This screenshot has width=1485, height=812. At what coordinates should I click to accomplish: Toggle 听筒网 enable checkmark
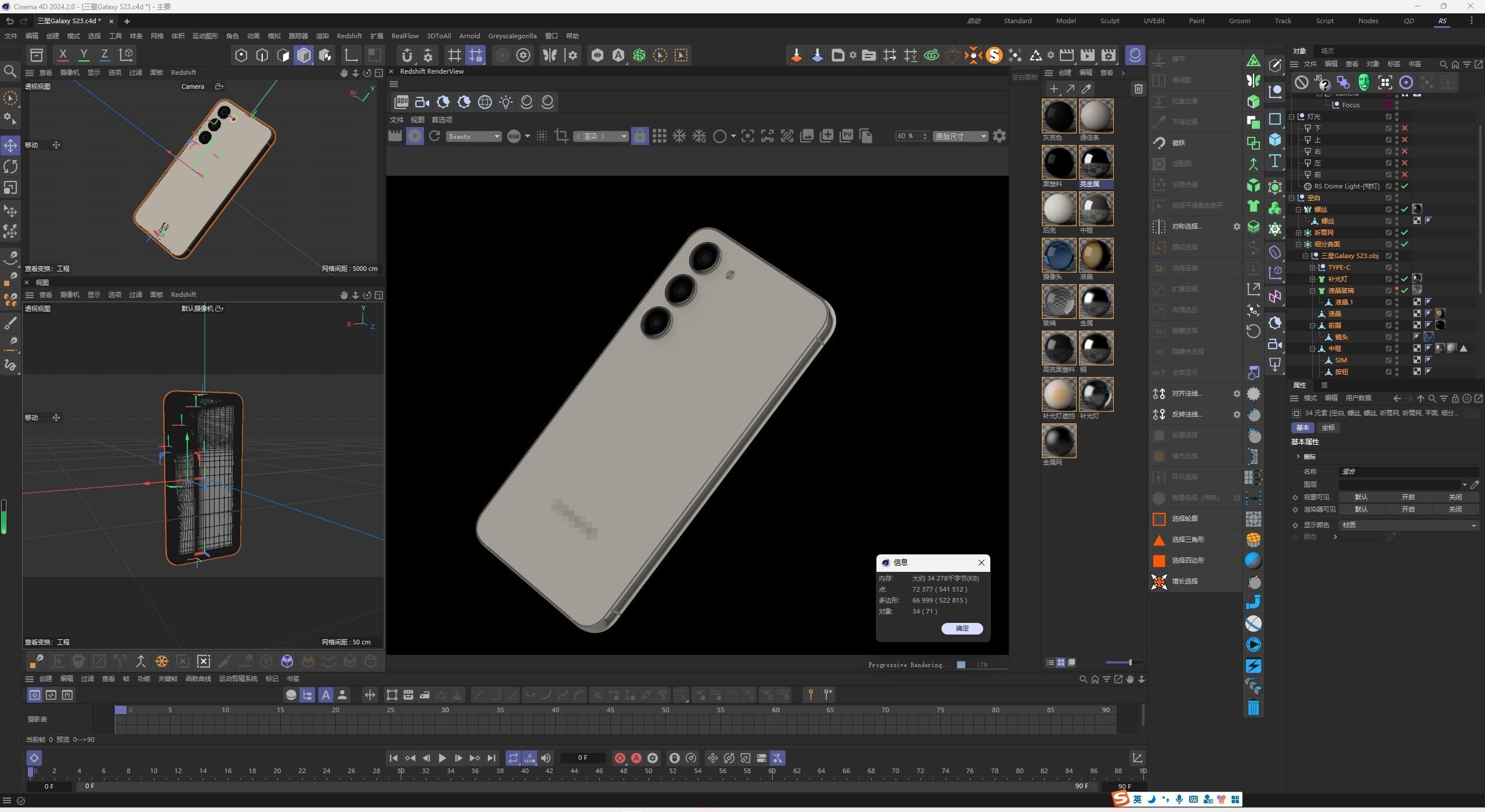(x=1404, y=233)
